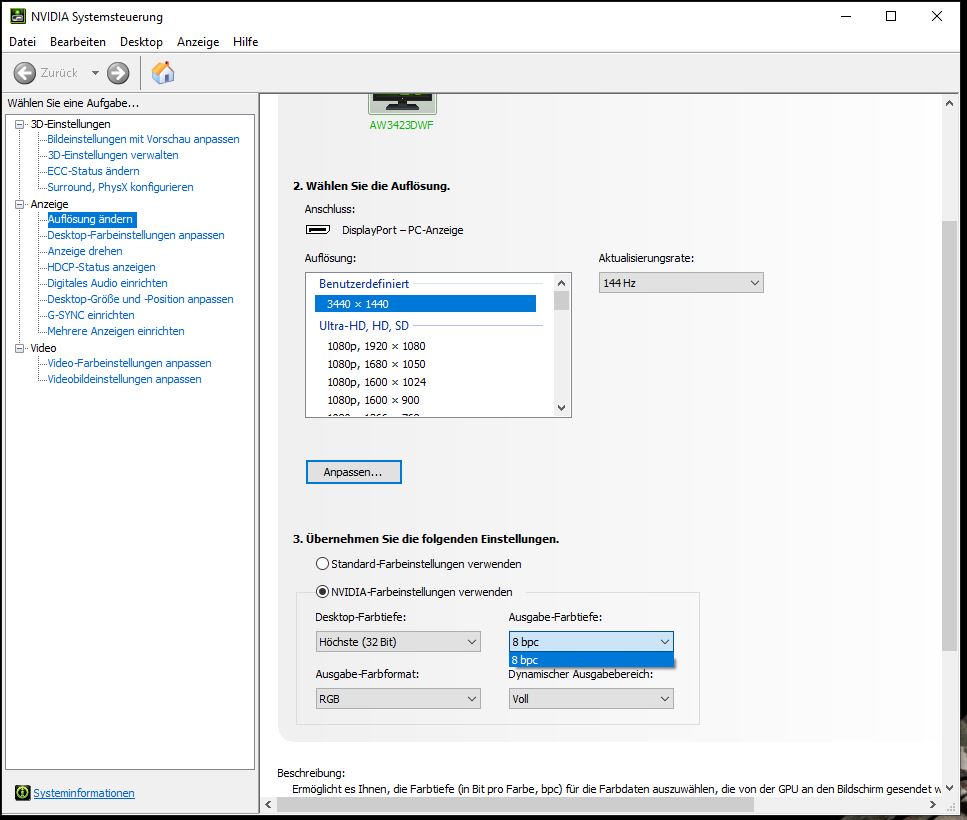Open ECC-Status ändern
This screenshot has height=820, width=967.
coord(93,171)
